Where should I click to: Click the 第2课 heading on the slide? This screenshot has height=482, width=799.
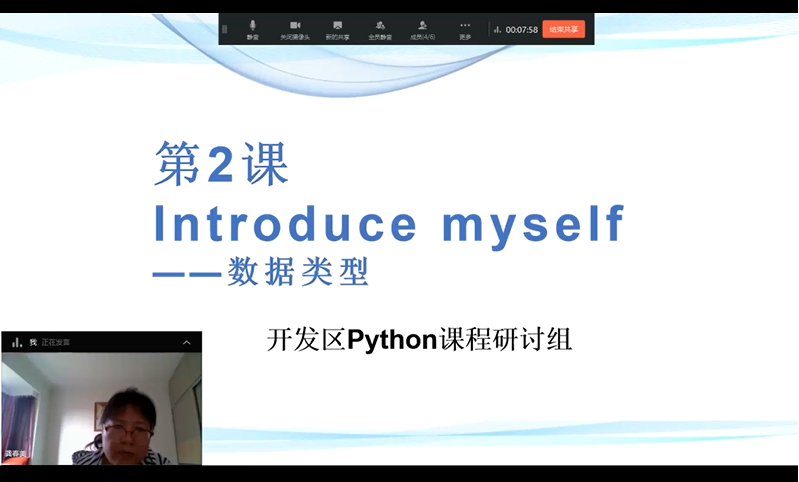coord(221,165)
